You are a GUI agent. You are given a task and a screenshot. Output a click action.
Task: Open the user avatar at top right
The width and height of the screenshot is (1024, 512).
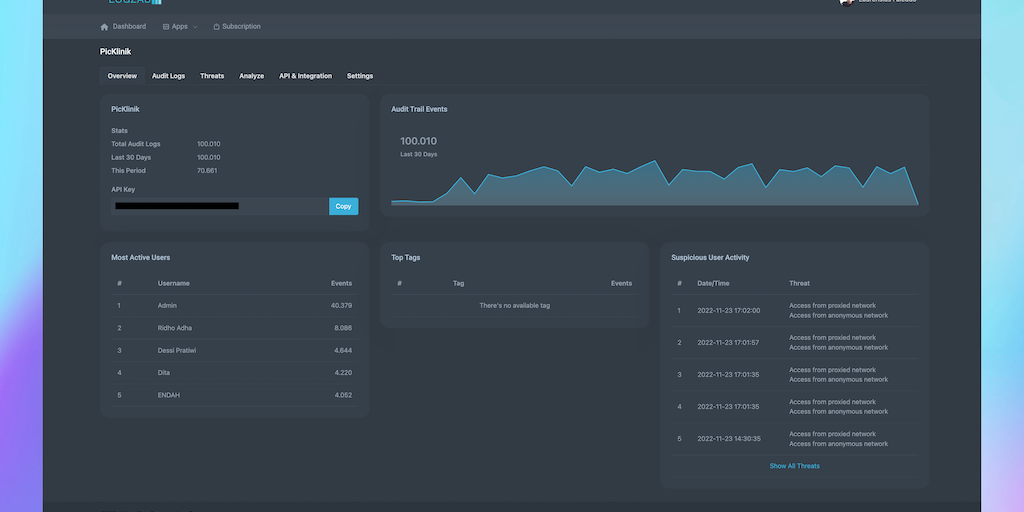pos(847,3)
